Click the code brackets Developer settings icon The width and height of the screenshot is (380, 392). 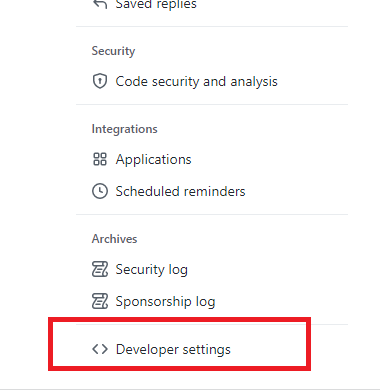100,349
